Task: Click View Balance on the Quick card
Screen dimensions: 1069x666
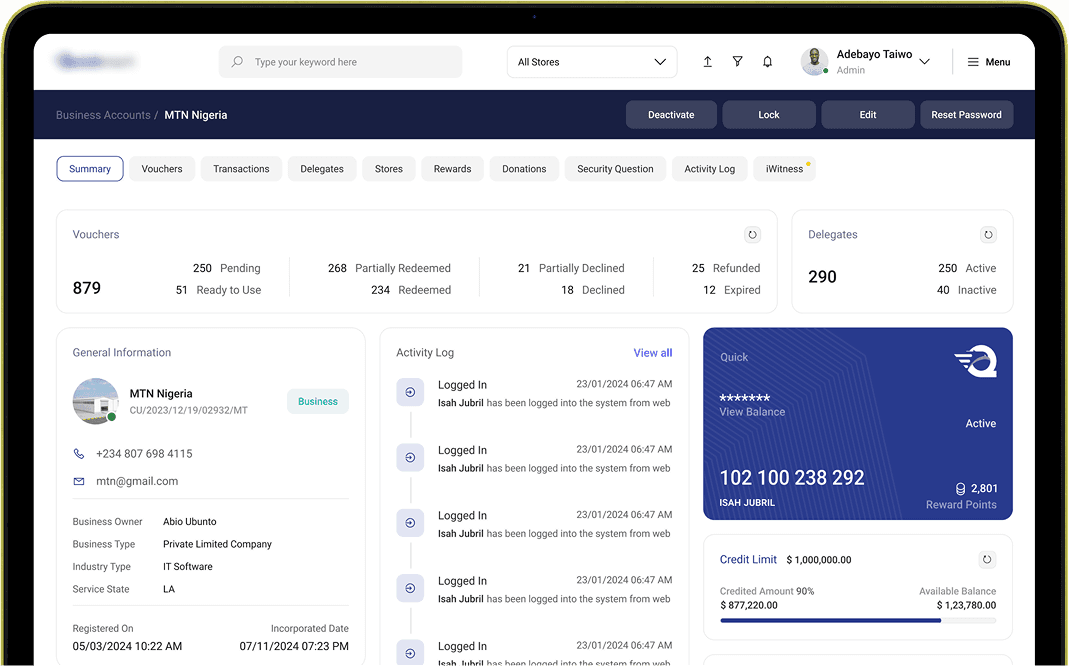Action: pos(752,412)
